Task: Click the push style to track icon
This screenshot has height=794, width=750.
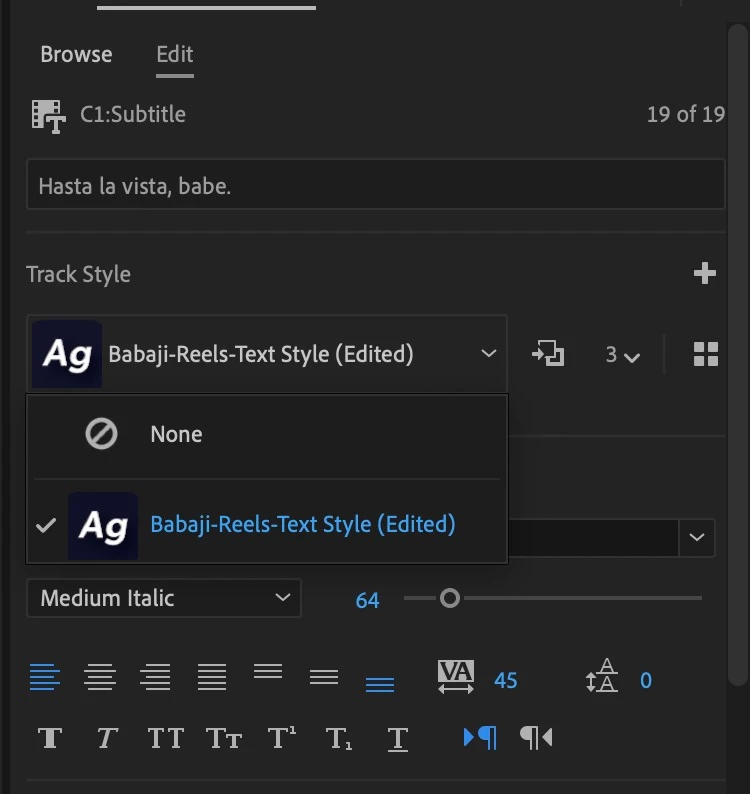Action: 548,354
